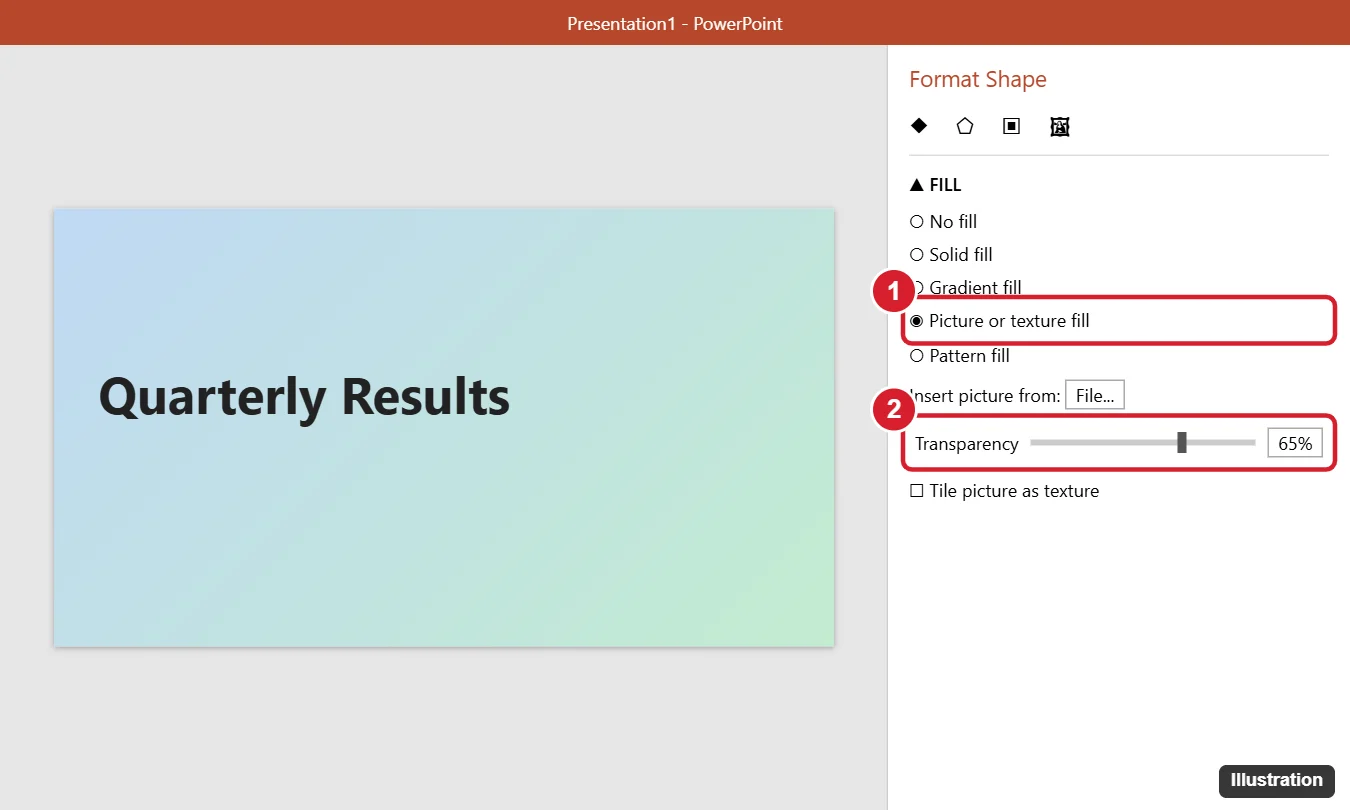Click the Transparency slider handle
Viewport: 1350px width, 810px height.
coord(1182,442)
